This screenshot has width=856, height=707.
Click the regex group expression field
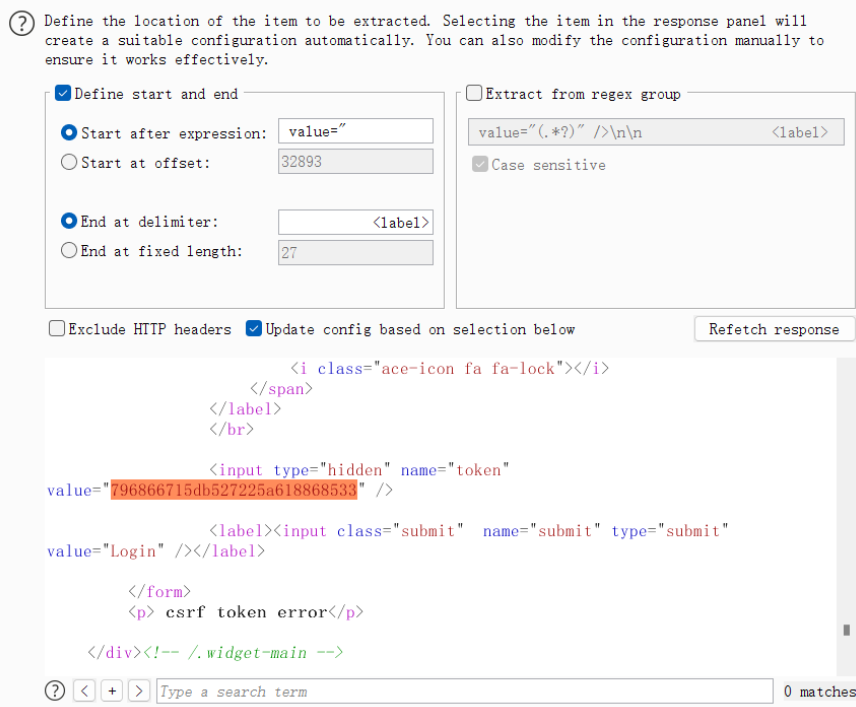pos(656,132)
